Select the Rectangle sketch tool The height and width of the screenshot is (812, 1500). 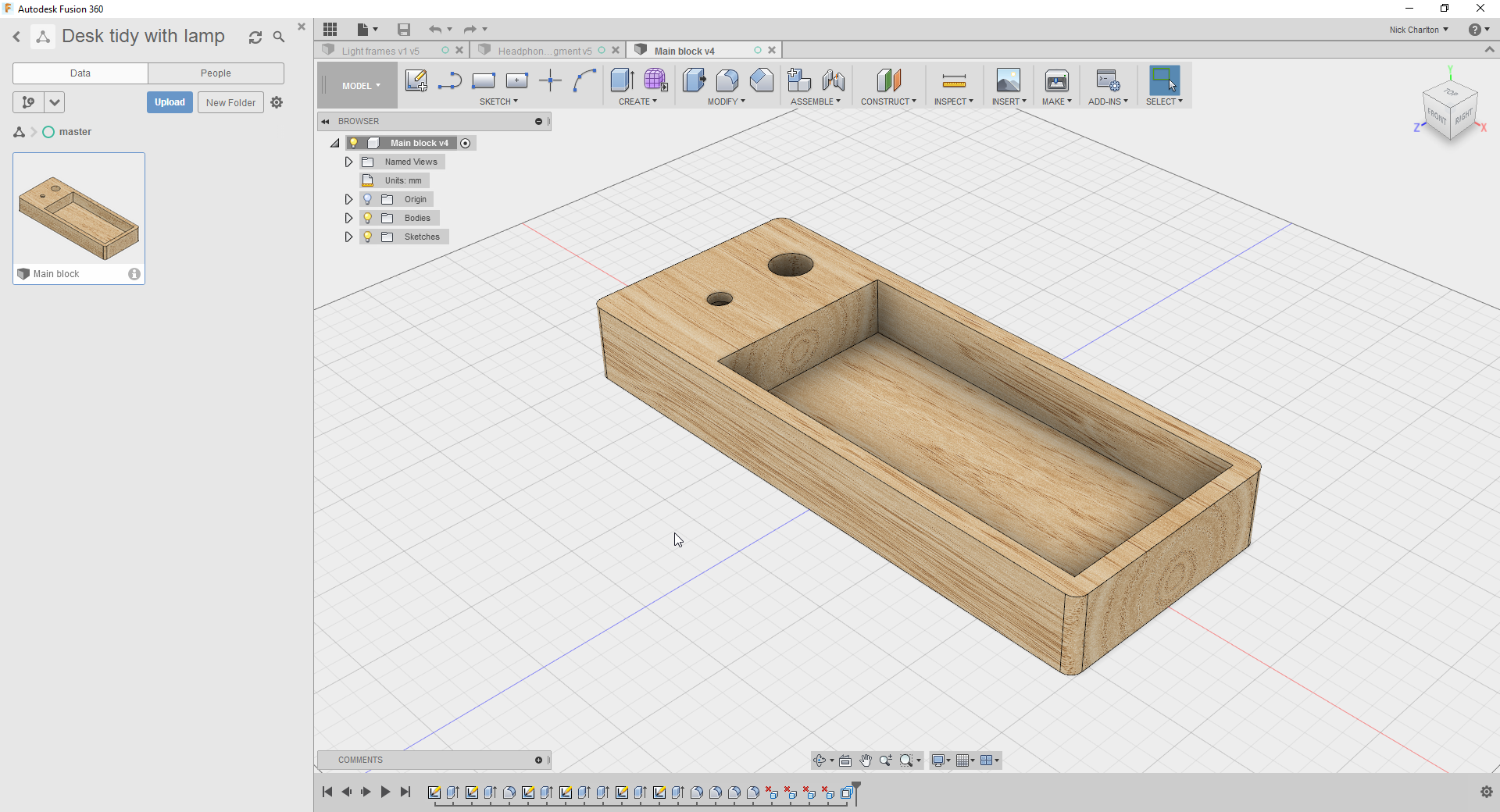pos(484,80)
